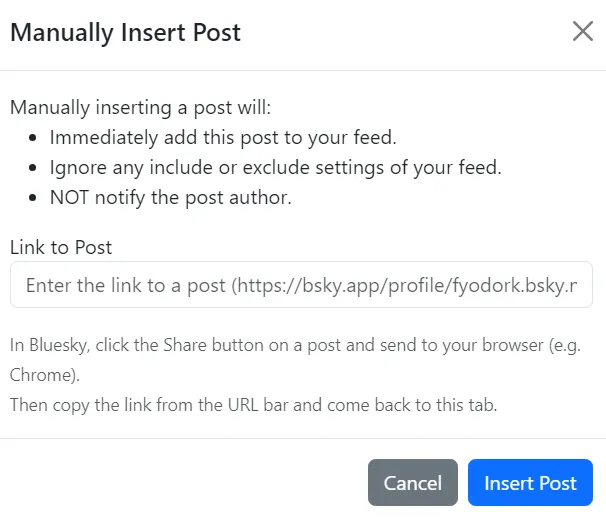Click the word "Chrome)." in the hint
Screen dimensions: 606x518
(x=45, y=376)
